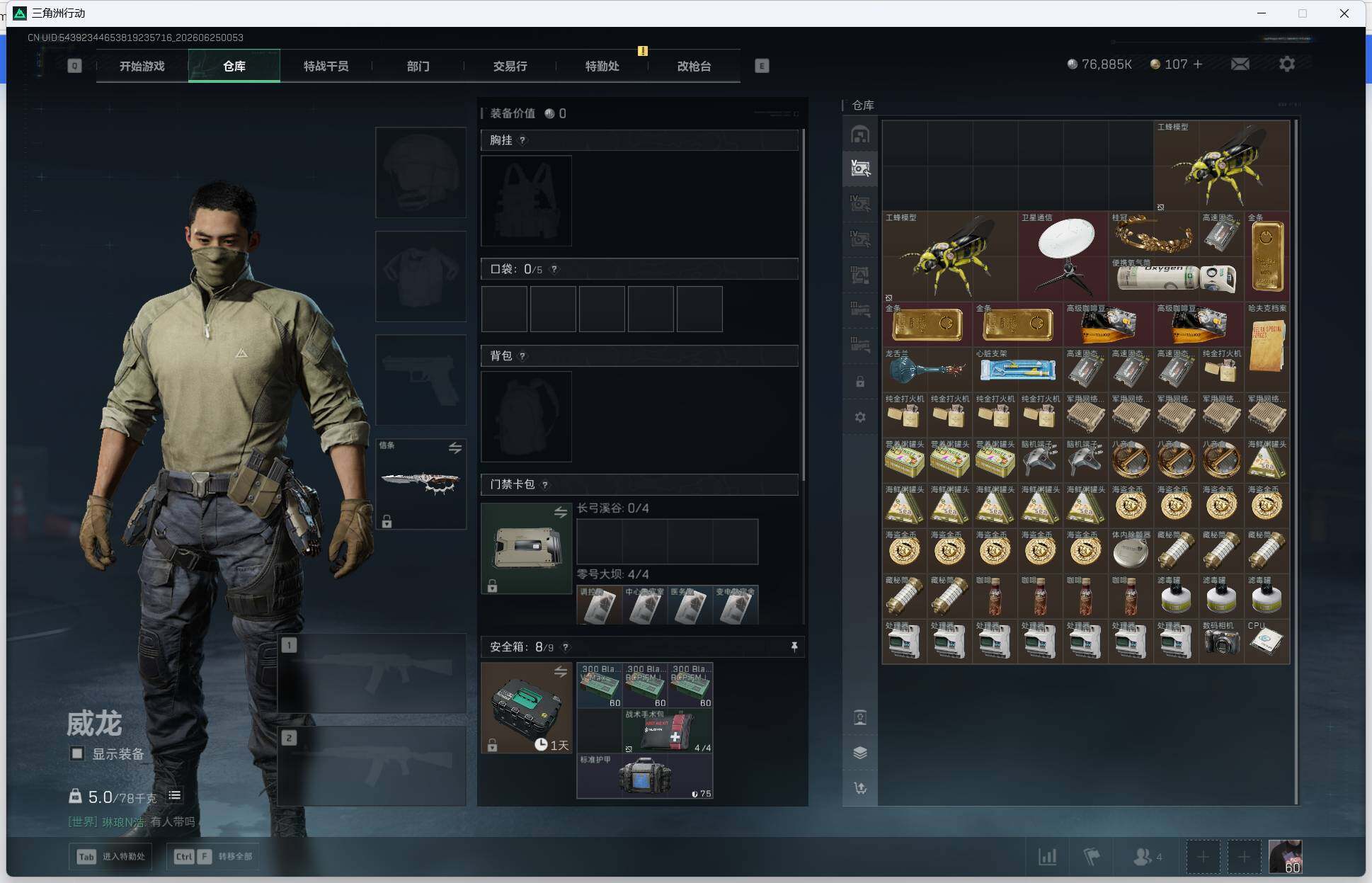Select the 桂冠 golden laurel item
Image resolution: width=1372 pixels, height=883 pixels.
[x=1153, y=234]
